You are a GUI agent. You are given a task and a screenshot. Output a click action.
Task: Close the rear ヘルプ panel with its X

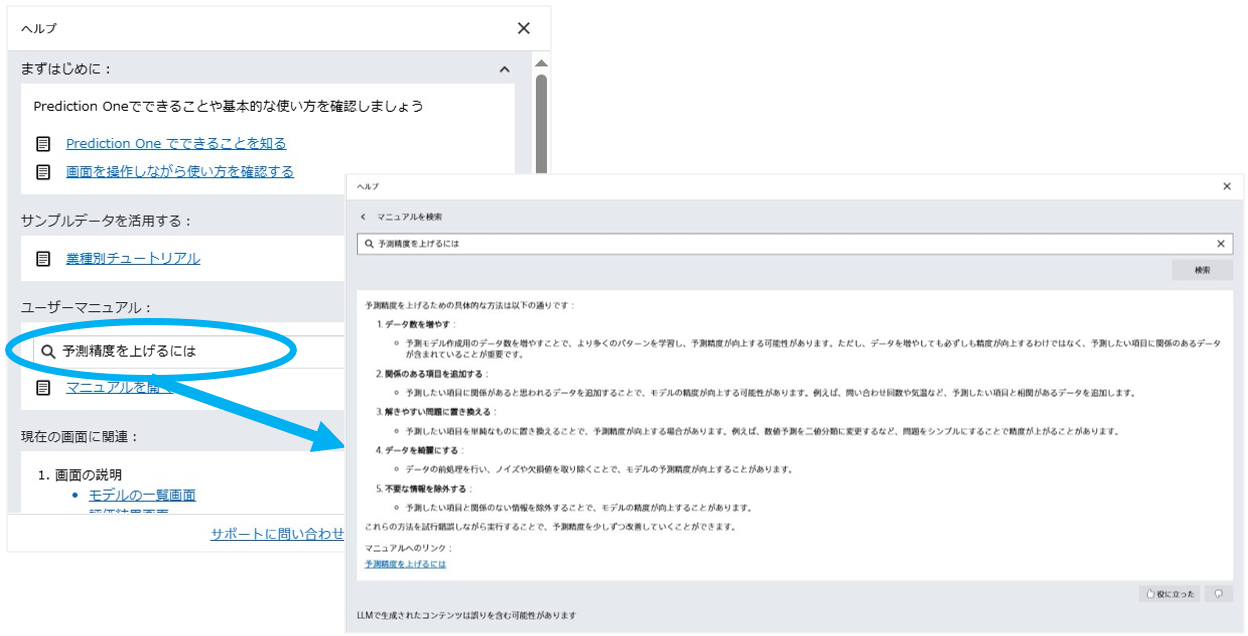tap(523, 28)
